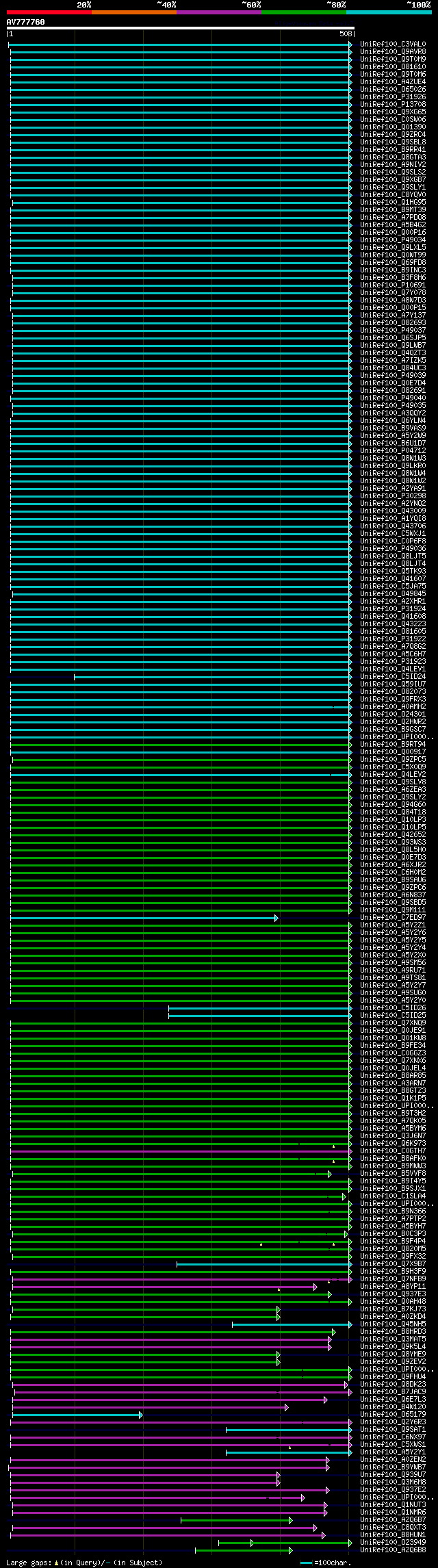The height and width of the screenshot is (1568, 438).
Task: Click the cyan alignment bar for Q45NH5
Action: click(x=292, y=1324)
